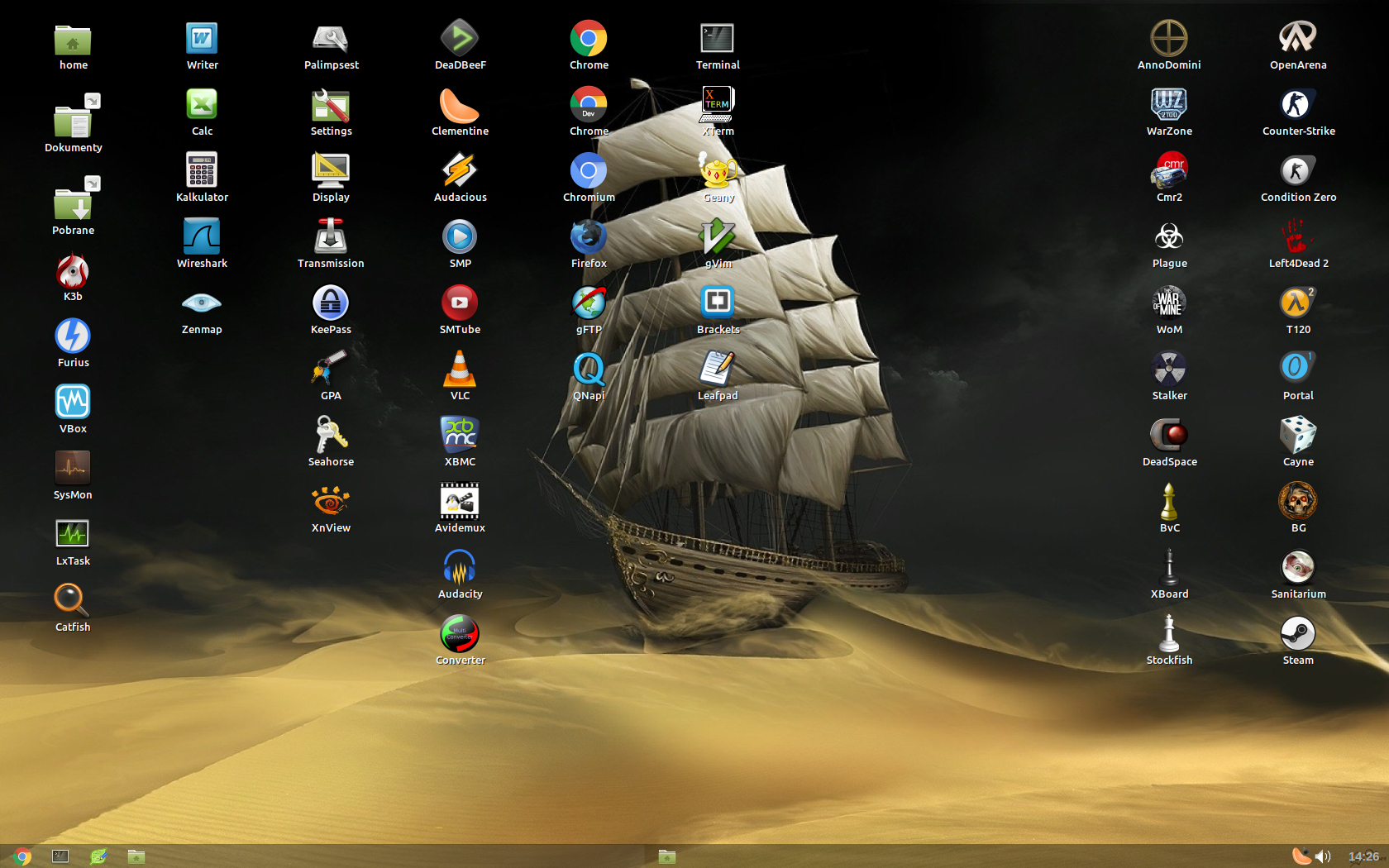This screenshot has height=868, width=1389.
Task: Start the OpenArena game
Action: pos(1298,39)
